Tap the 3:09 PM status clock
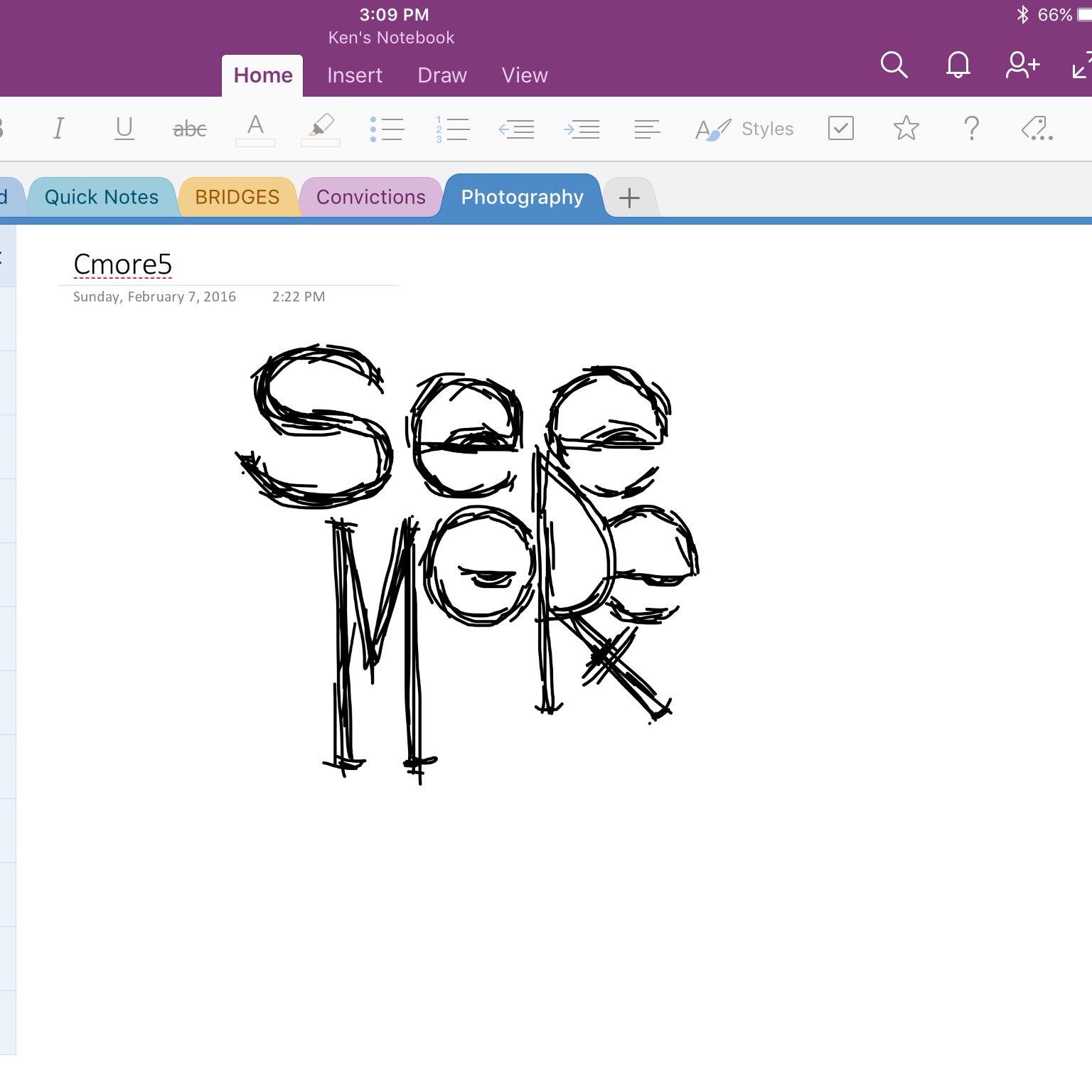Viewport: 1092px width, 1092px height. tap(394, 14)
